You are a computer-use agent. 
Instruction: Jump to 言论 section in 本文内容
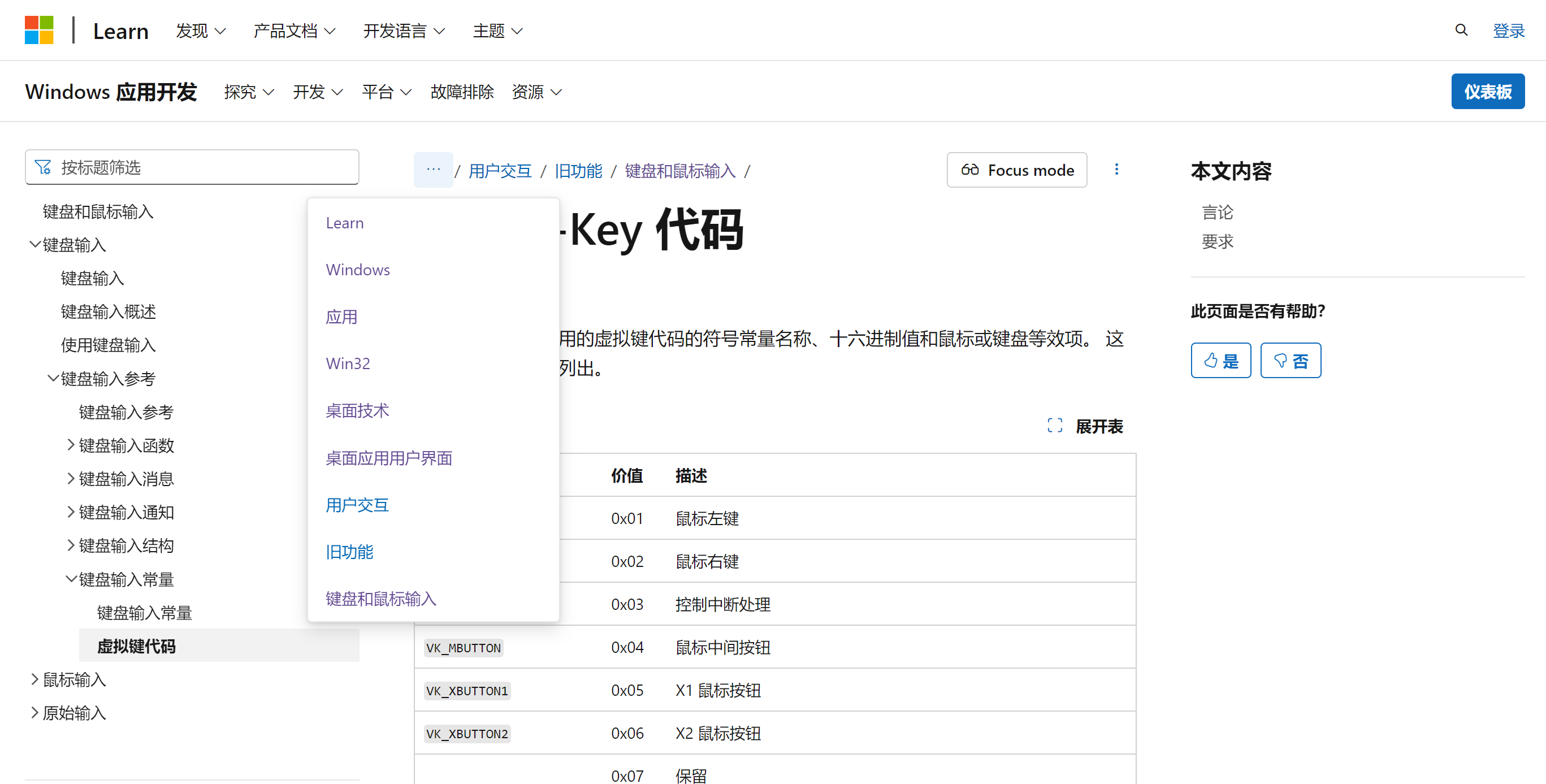coord(1217,212)
